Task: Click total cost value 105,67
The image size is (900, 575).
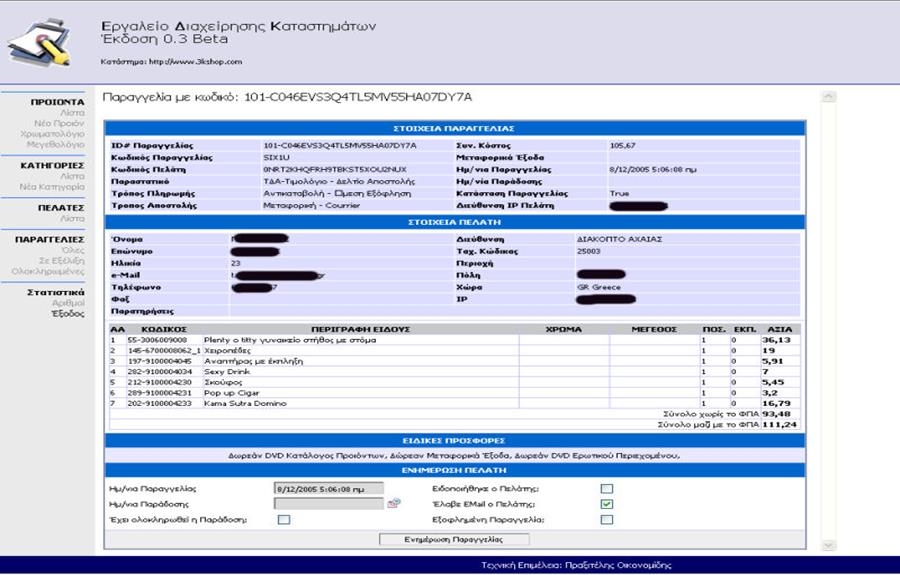Action: [x=622, y=146]
